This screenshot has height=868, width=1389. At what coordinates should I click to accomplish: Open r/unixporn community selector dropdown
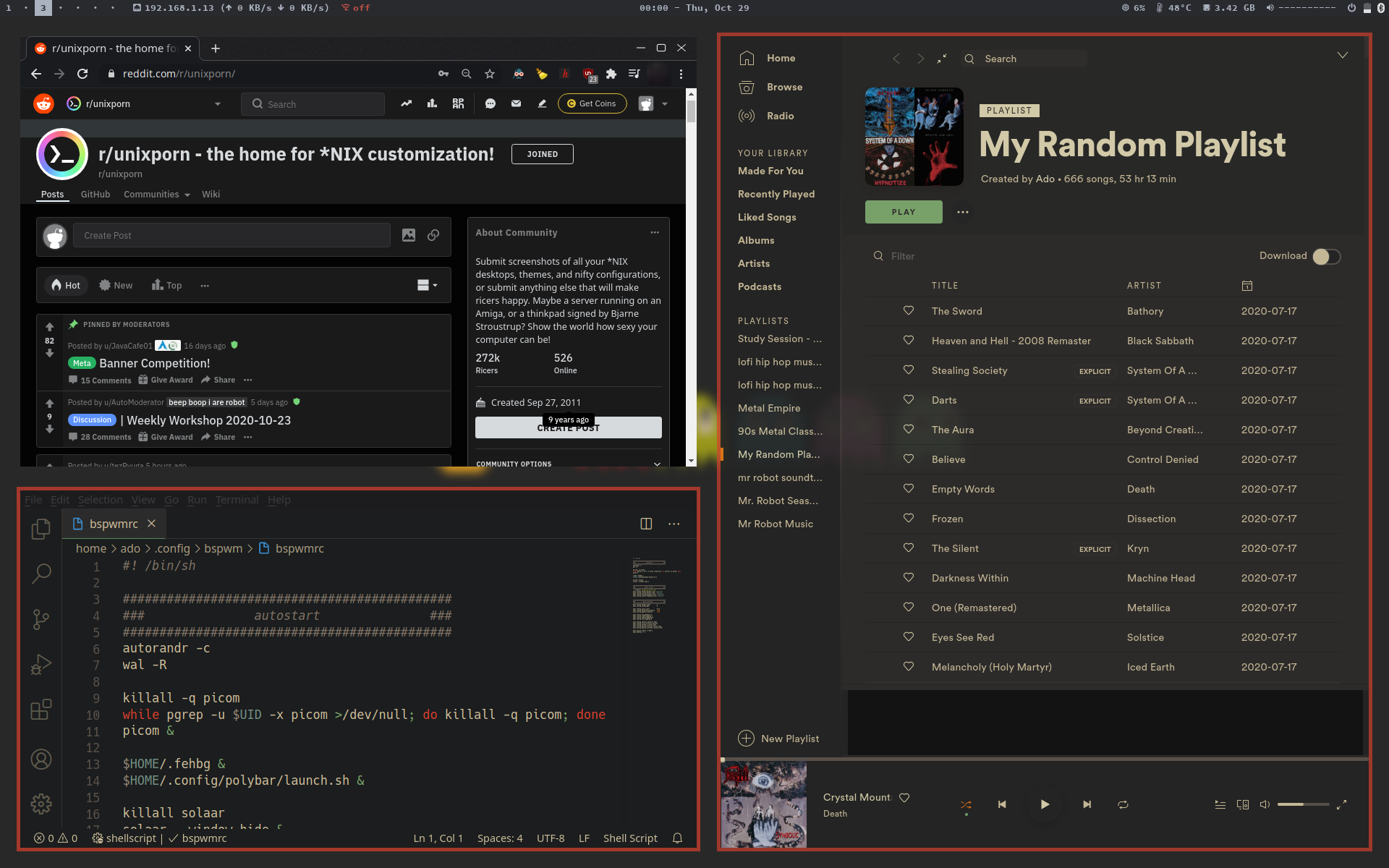217,103
